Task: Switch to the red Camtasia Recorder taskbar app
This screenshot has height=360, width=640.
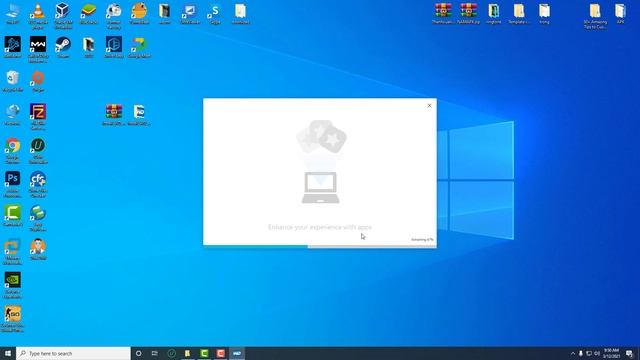Action: pos(220,353)
